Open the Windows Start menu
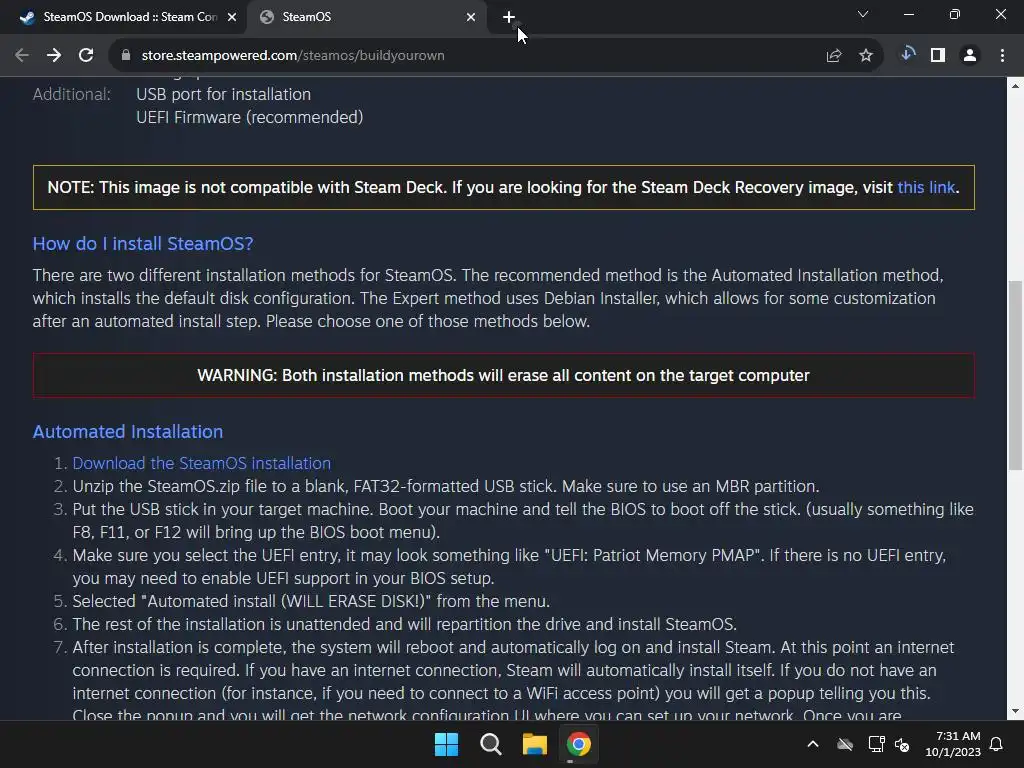This screenshot has width=1024, height=768. [447, 744]
